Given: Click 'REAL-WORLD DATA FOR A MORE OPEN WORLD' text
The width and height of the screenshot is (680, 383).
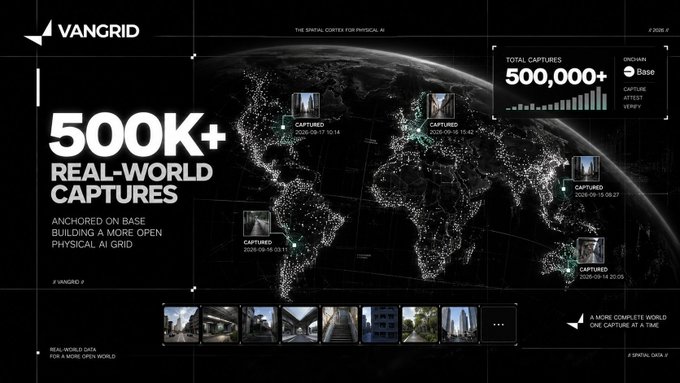Looking at the screenshot, I should (82, 353).
